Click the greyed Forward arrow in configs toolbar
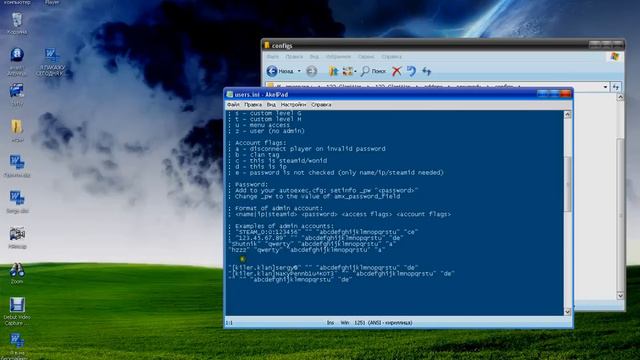640x360 pixels. click(x=311, y=71)
